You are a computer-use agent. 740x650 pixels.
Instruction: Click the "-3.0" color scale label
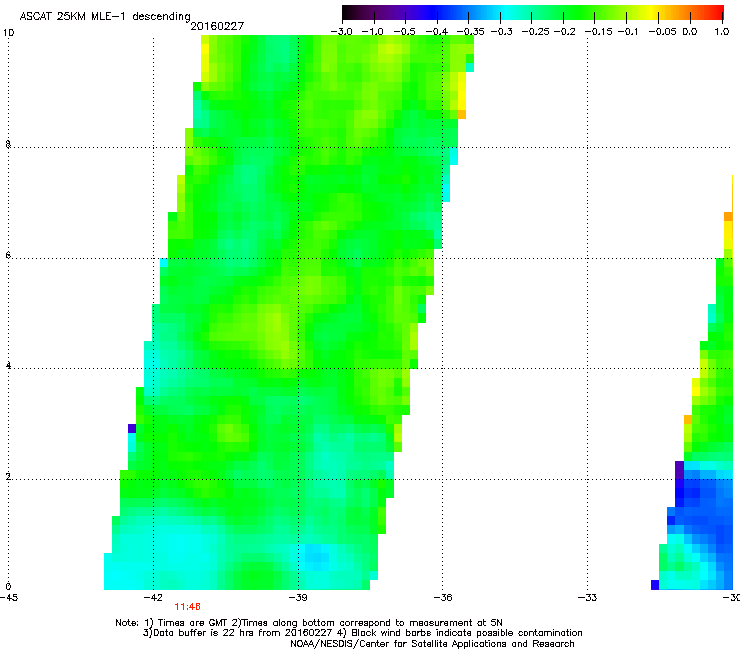pyautogui.click(x=342, y=32)
